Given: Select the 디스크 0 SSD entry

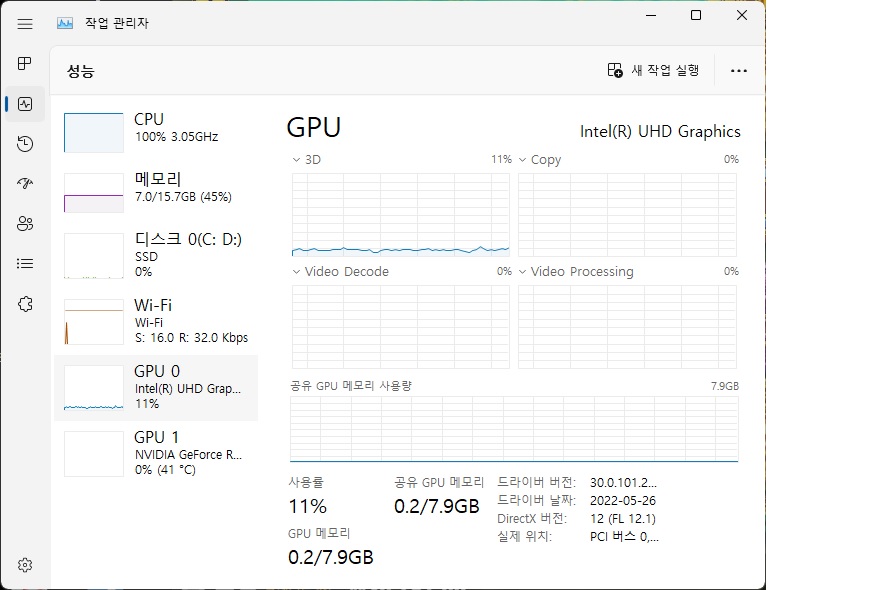Looking at the screenshot, I should [x=156, y=255].
